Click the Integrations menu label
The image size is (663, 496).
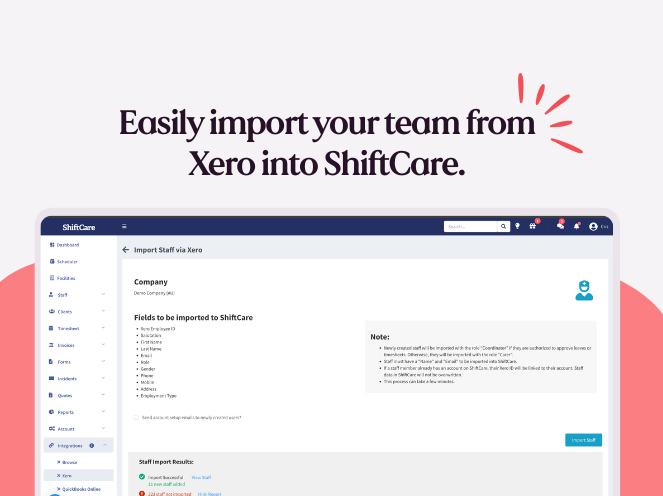[70, 446]
